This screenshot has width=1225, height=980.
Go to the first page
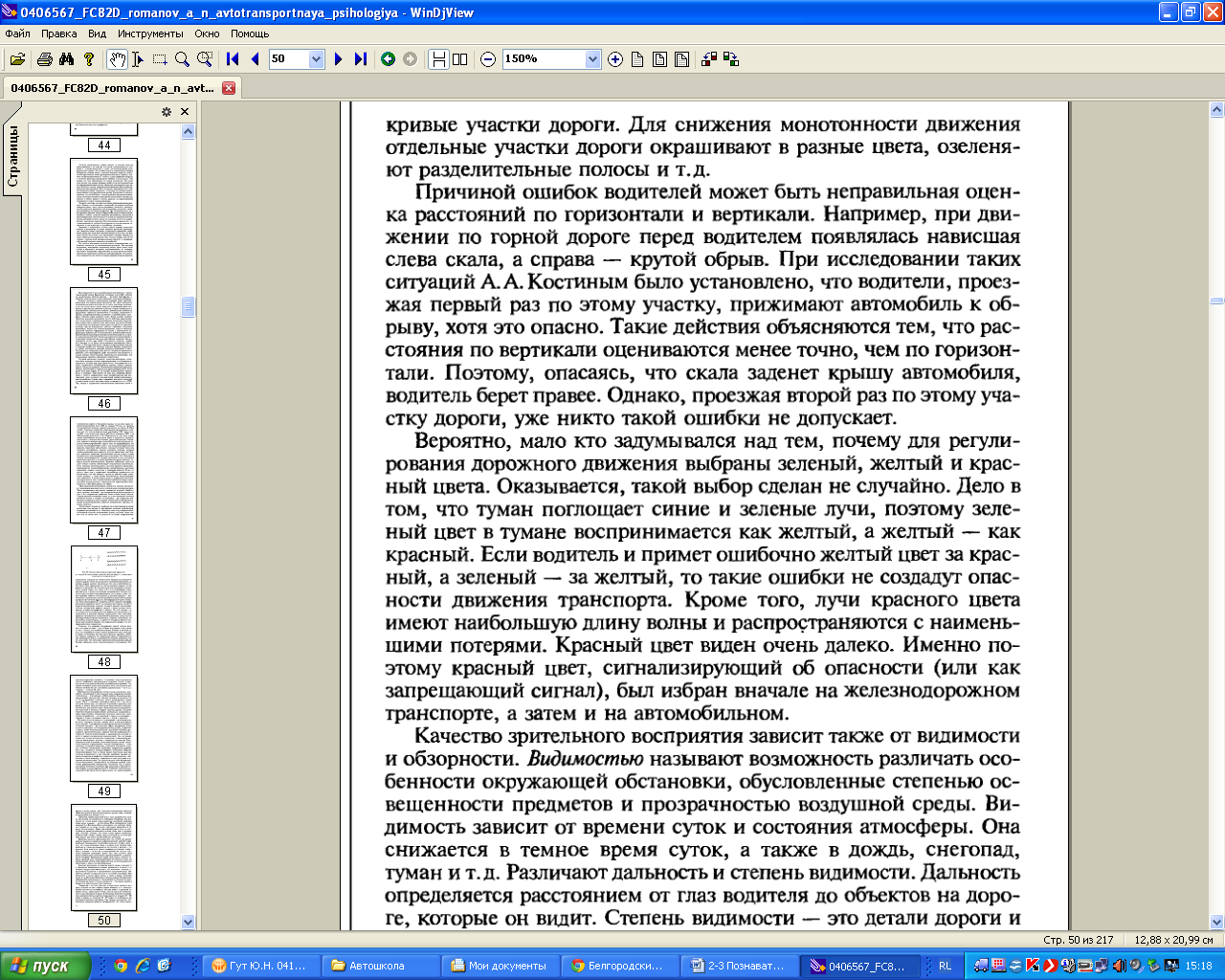[233, 59]
